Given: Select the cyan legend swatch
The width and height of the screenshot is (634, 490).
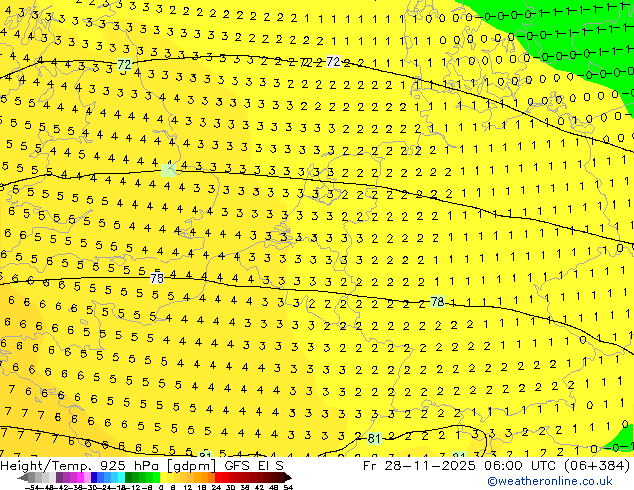Looking at the screenshot, I should coord(122,477).
